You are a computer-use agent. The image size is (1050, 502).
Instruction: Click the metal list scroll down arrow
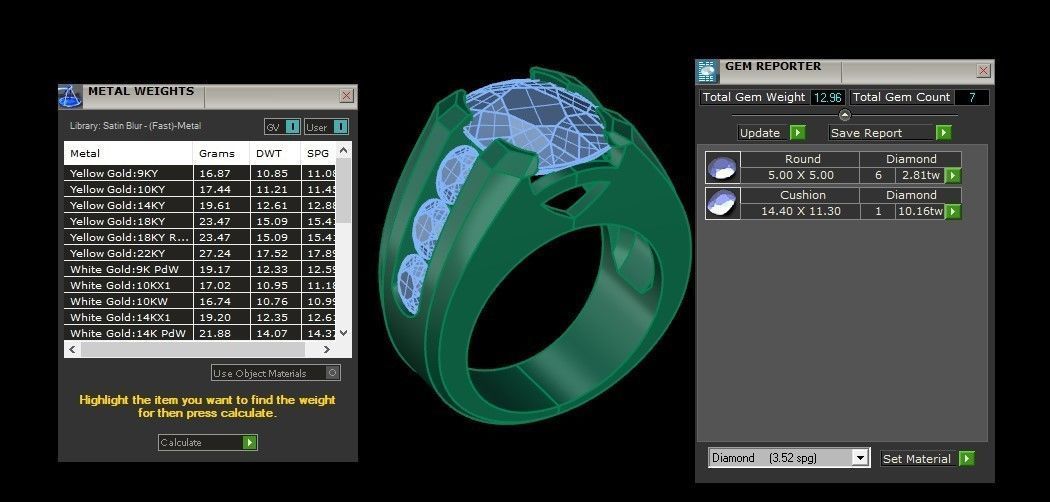point(344,333)
